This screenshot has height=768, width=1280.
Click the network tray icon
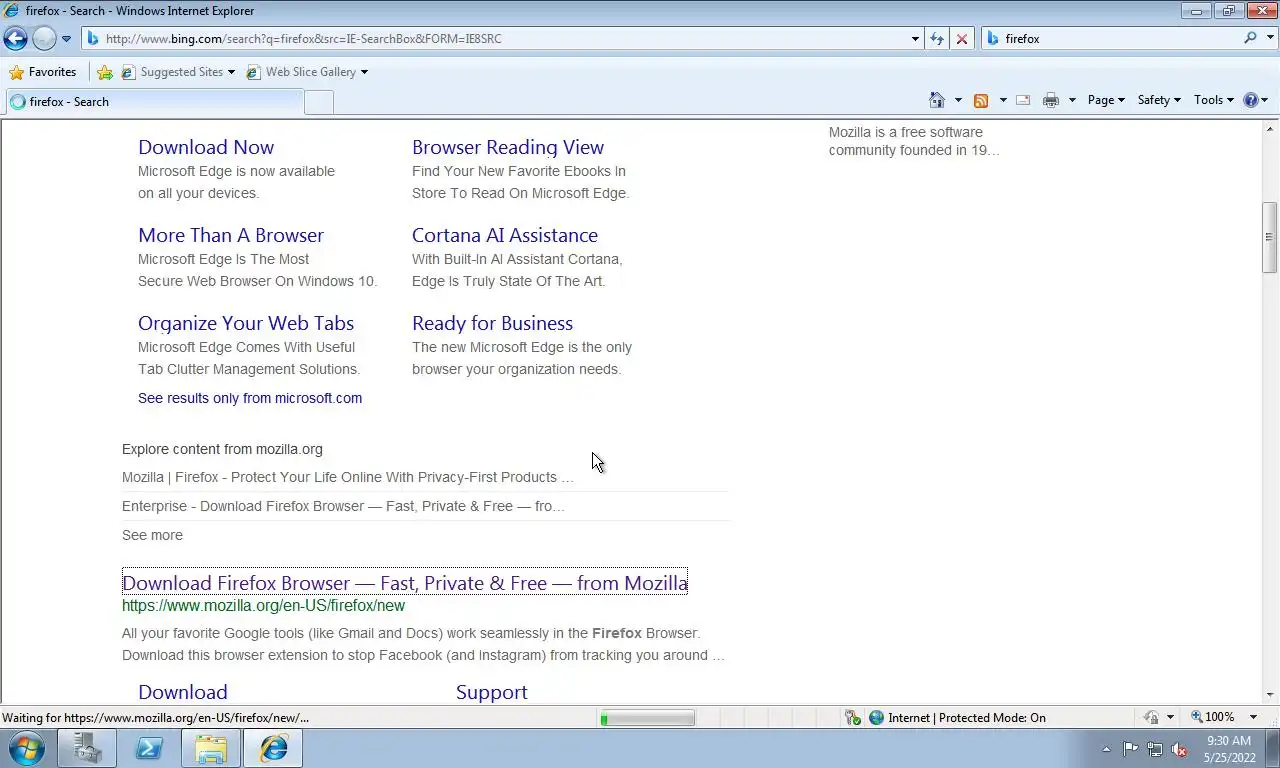(1155, 749)
